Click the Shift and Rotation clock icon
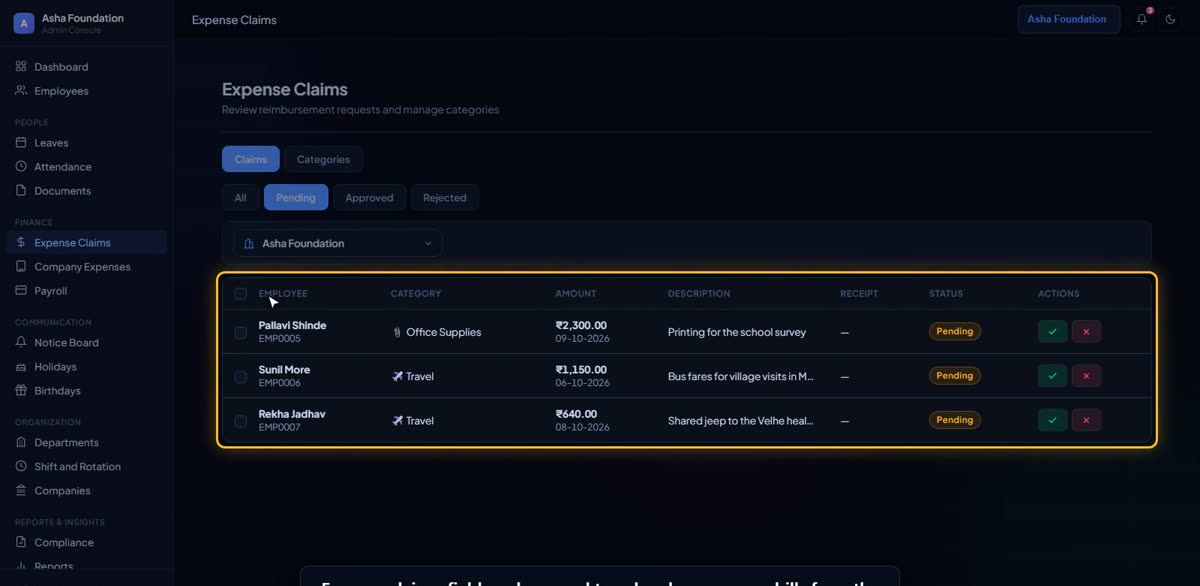This screenshot has height=586, width=1200. [x=21, y=467]
